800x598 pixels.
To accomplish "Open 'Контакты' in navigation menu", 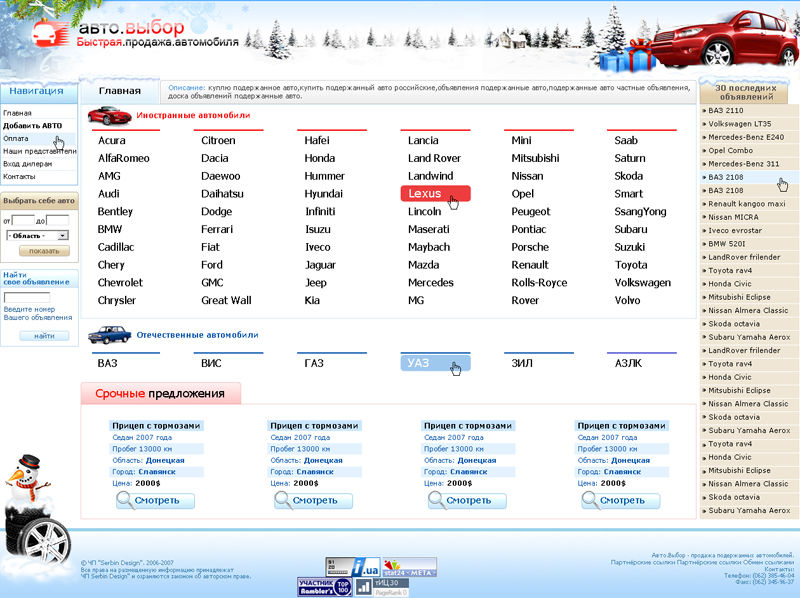I will tap(19, 177).
